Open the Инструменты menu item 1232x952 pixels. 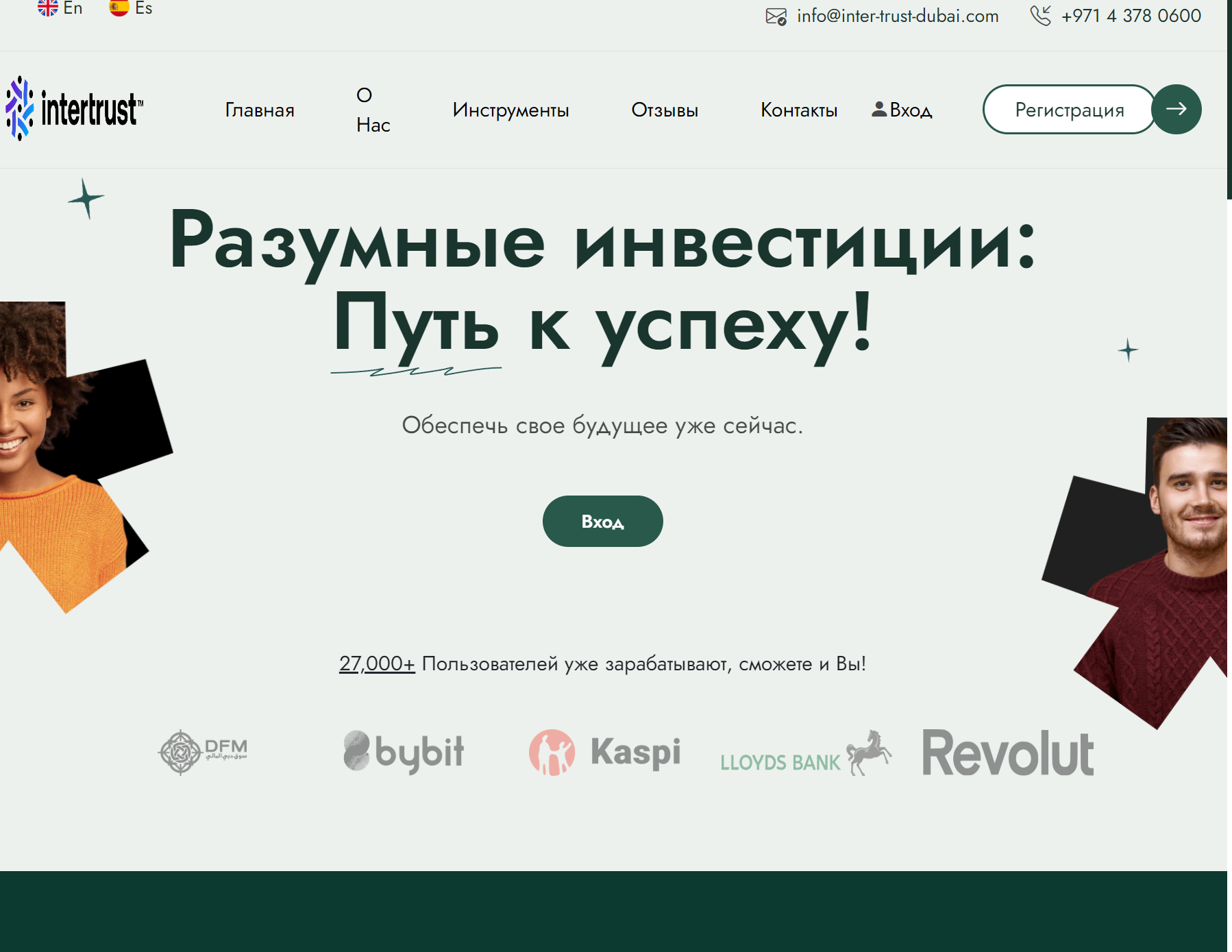510,110
